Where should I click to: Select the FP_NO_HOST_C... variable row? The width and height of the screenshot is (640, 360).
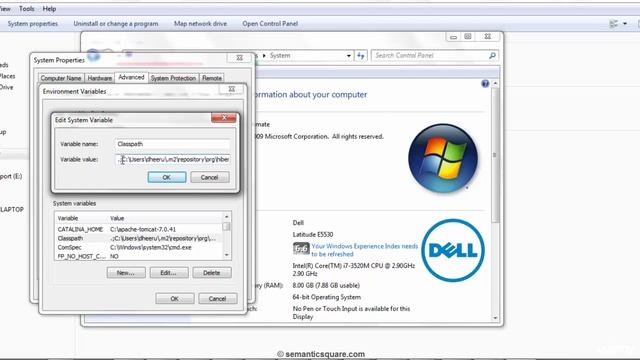138,256
